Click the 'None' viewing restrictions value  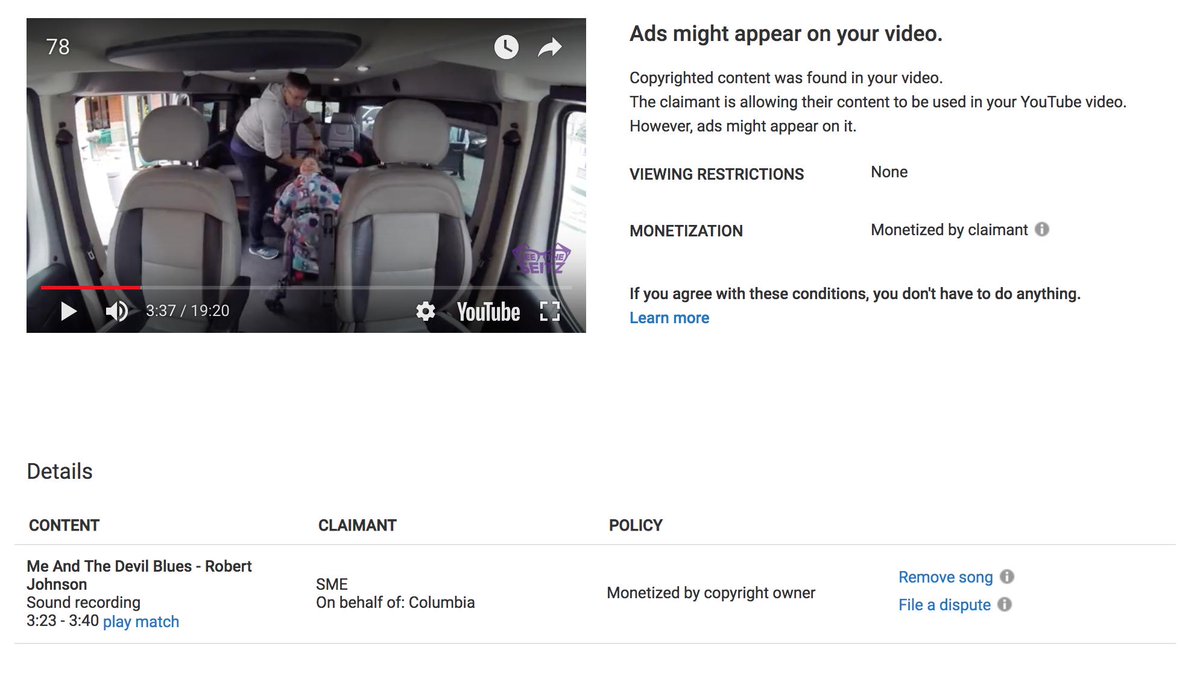tap(889, 172)
